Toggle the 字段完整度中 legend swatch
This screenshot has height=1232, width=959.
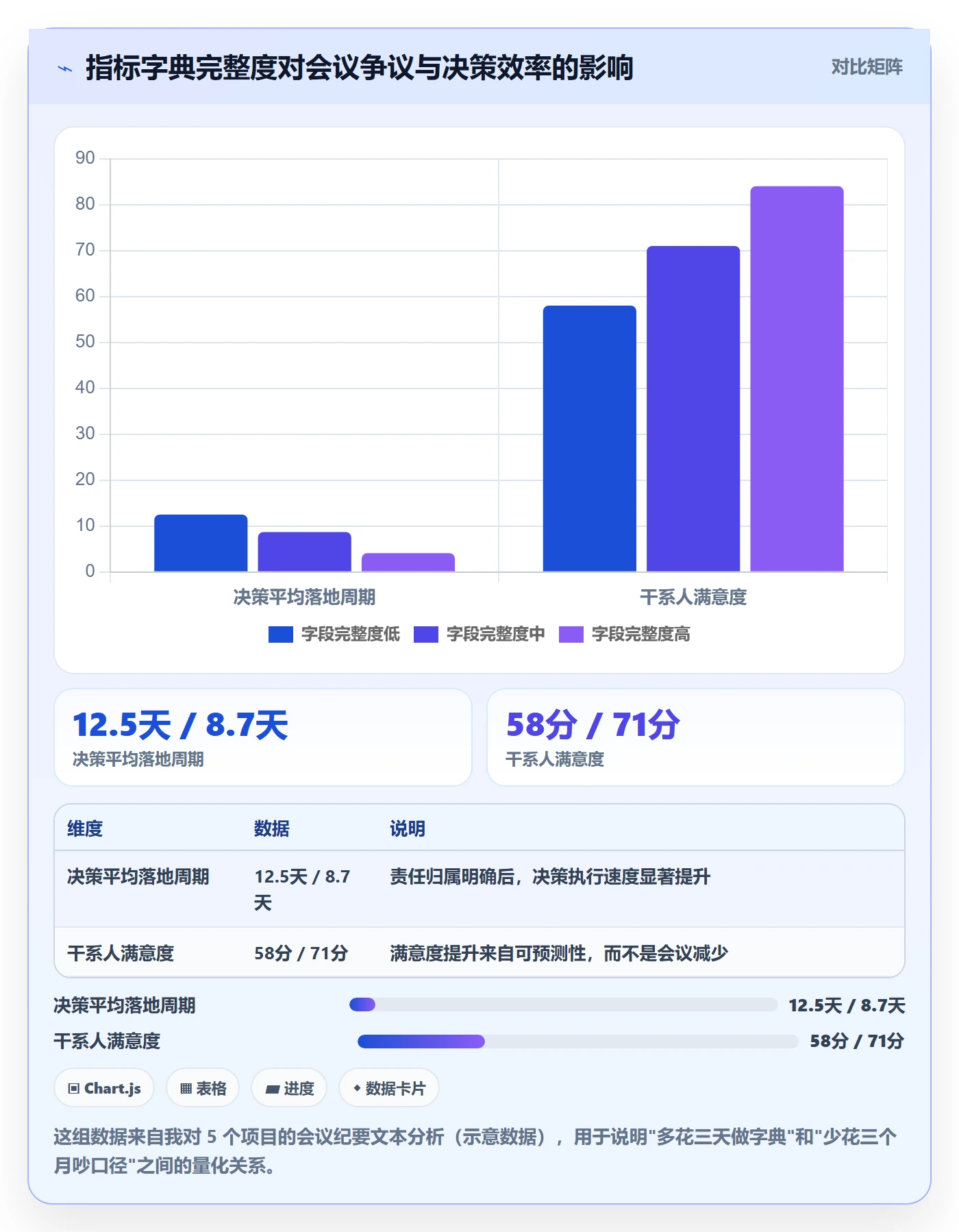click(x=426, y=635)
